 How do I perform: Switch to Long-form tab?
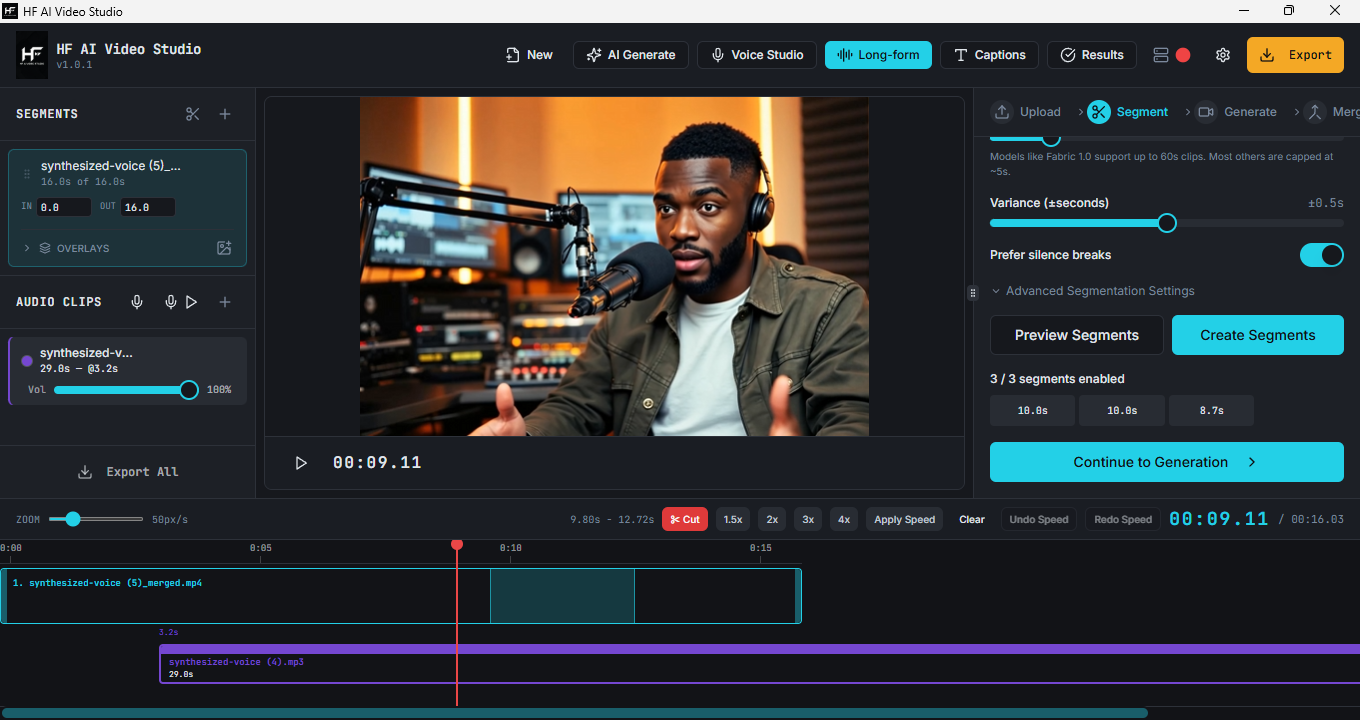coord(878,55)
